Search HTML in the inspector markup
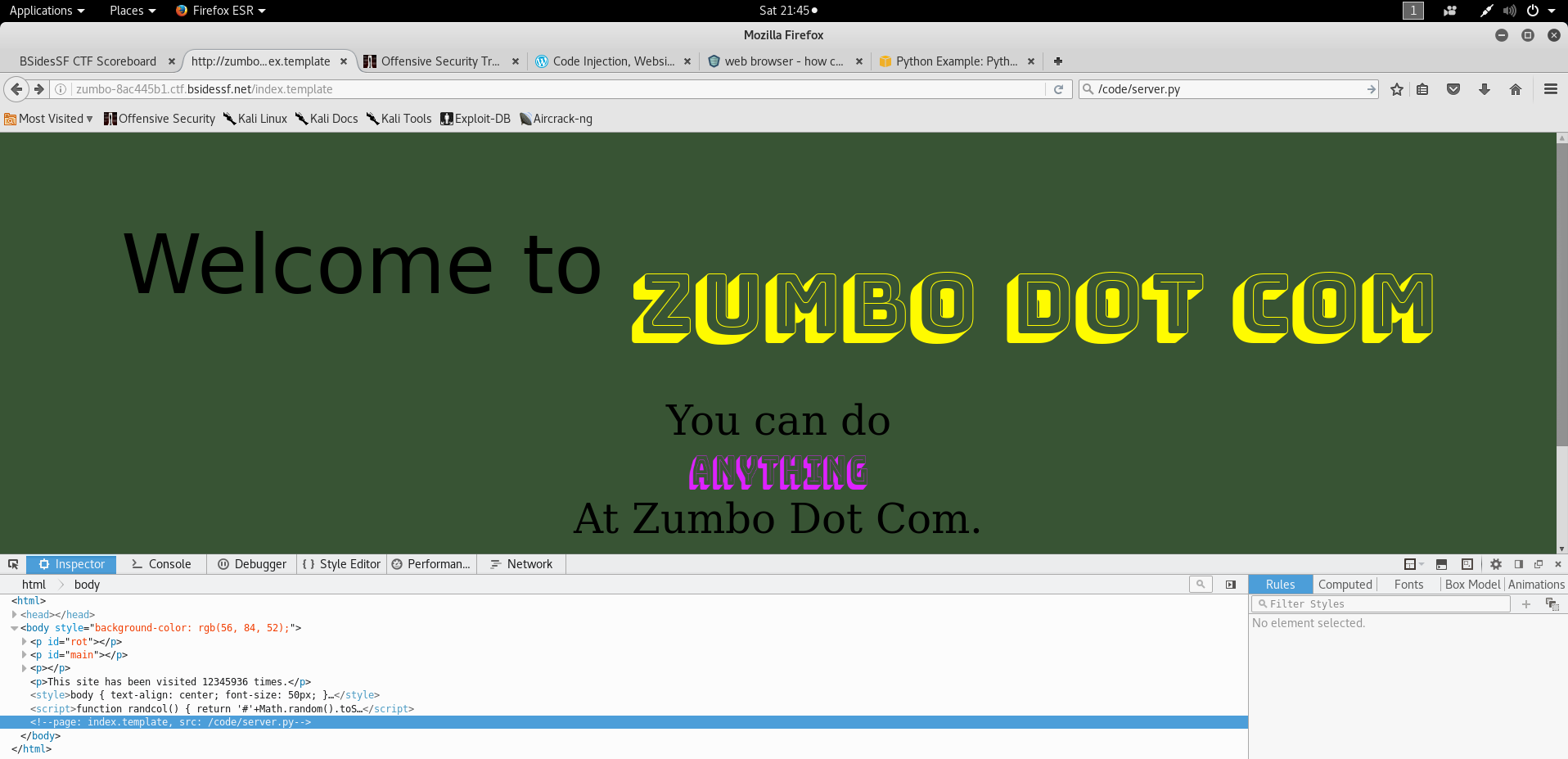This screenshot has height=759, width=1568. pyautogui.click(x=1201, y=584)
